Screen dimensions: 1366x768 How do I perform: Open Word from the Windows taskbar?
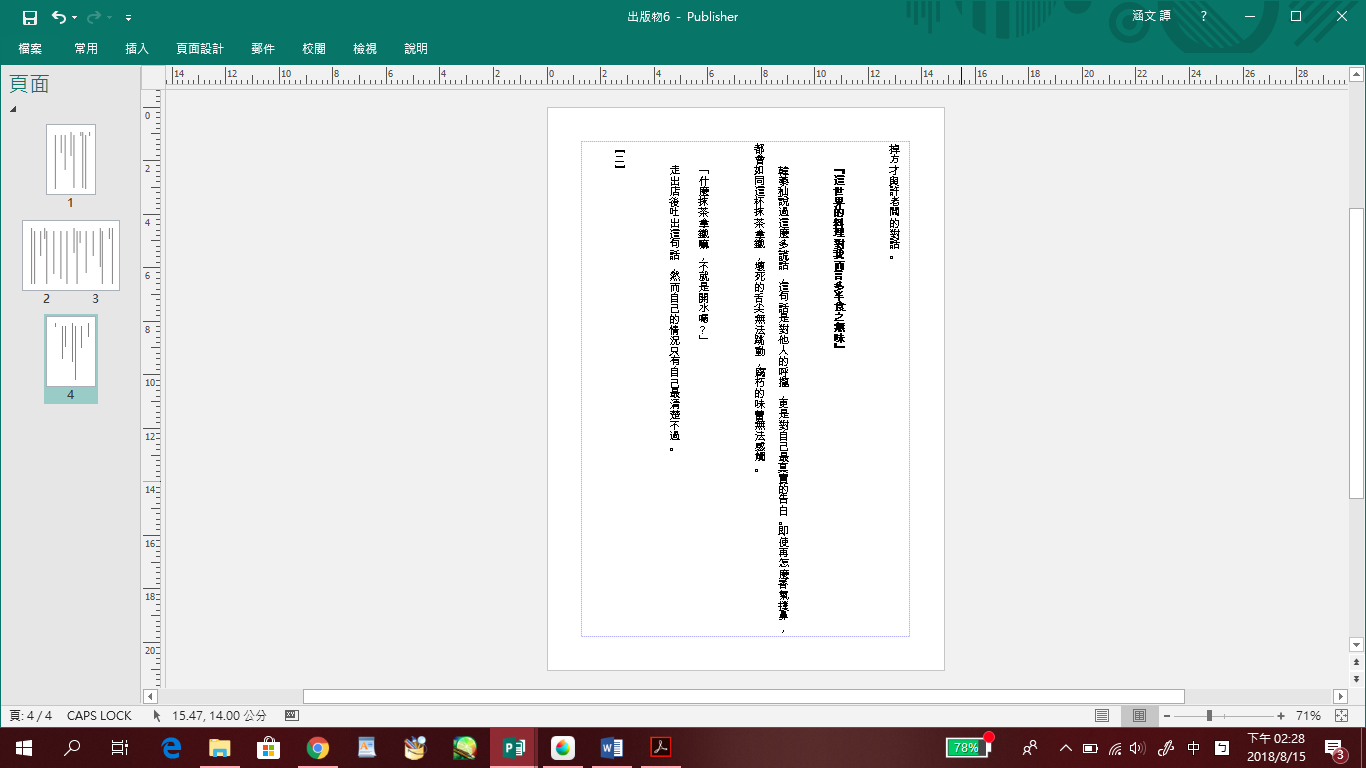coord(612,747)
